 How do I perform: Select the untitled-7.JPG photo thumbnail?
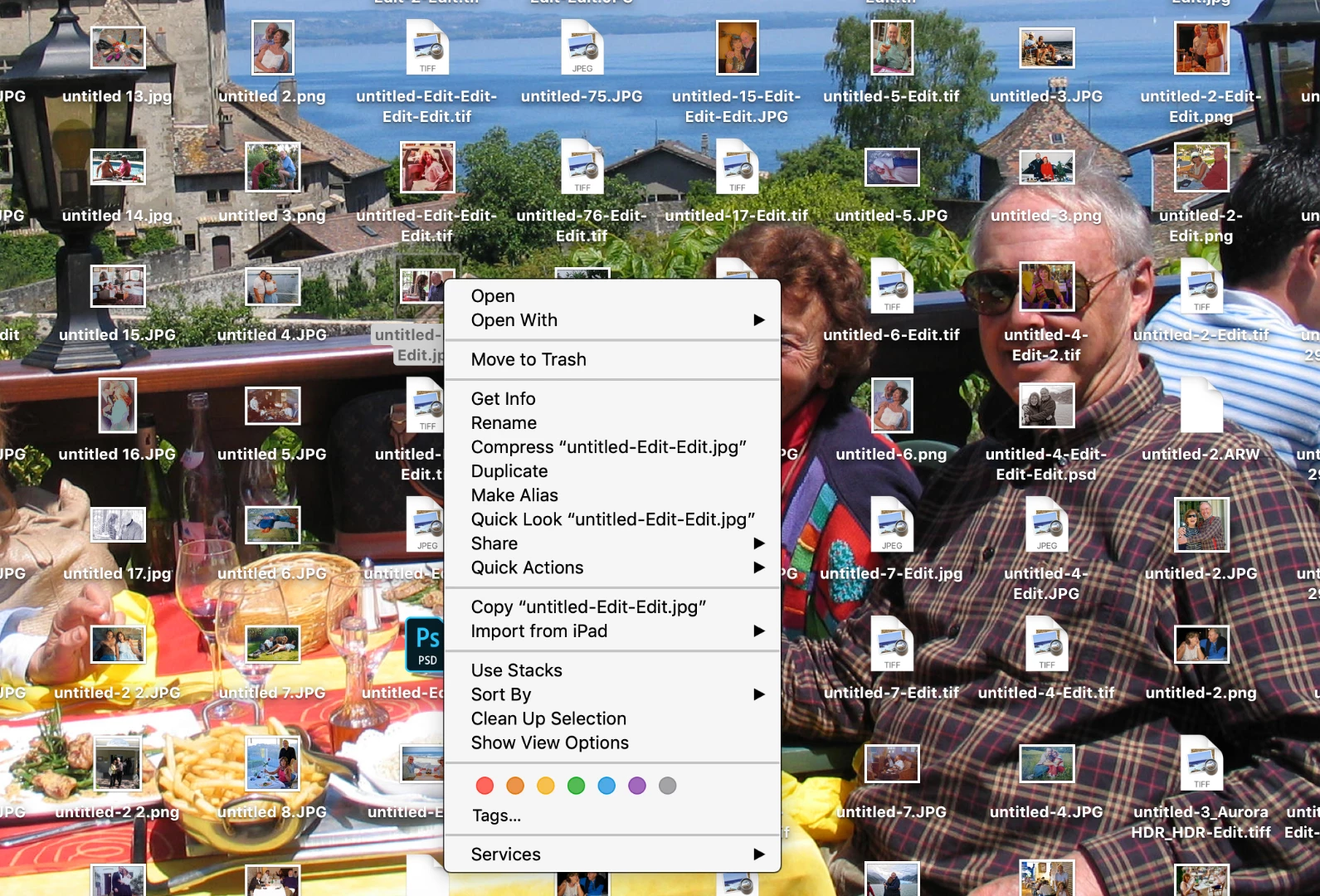tap(892, 764)
